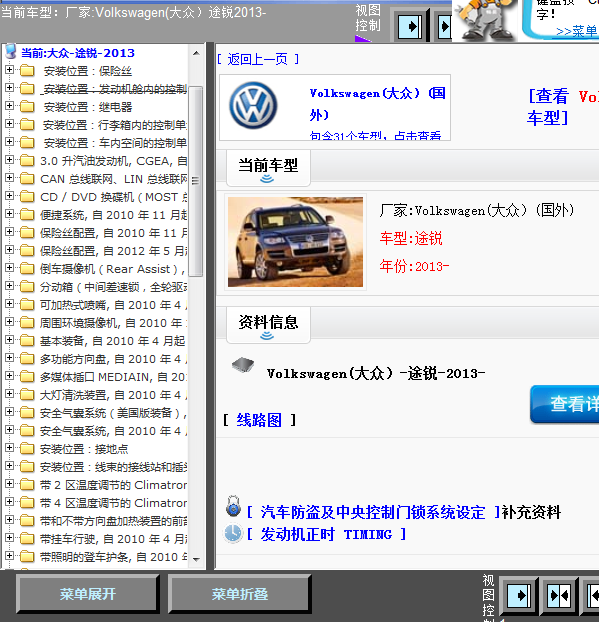Viewport: 599px width, 622px height.
Task: Select 带 4 区温度调节的 Climatronic row
Action: (x=113, y=503)
